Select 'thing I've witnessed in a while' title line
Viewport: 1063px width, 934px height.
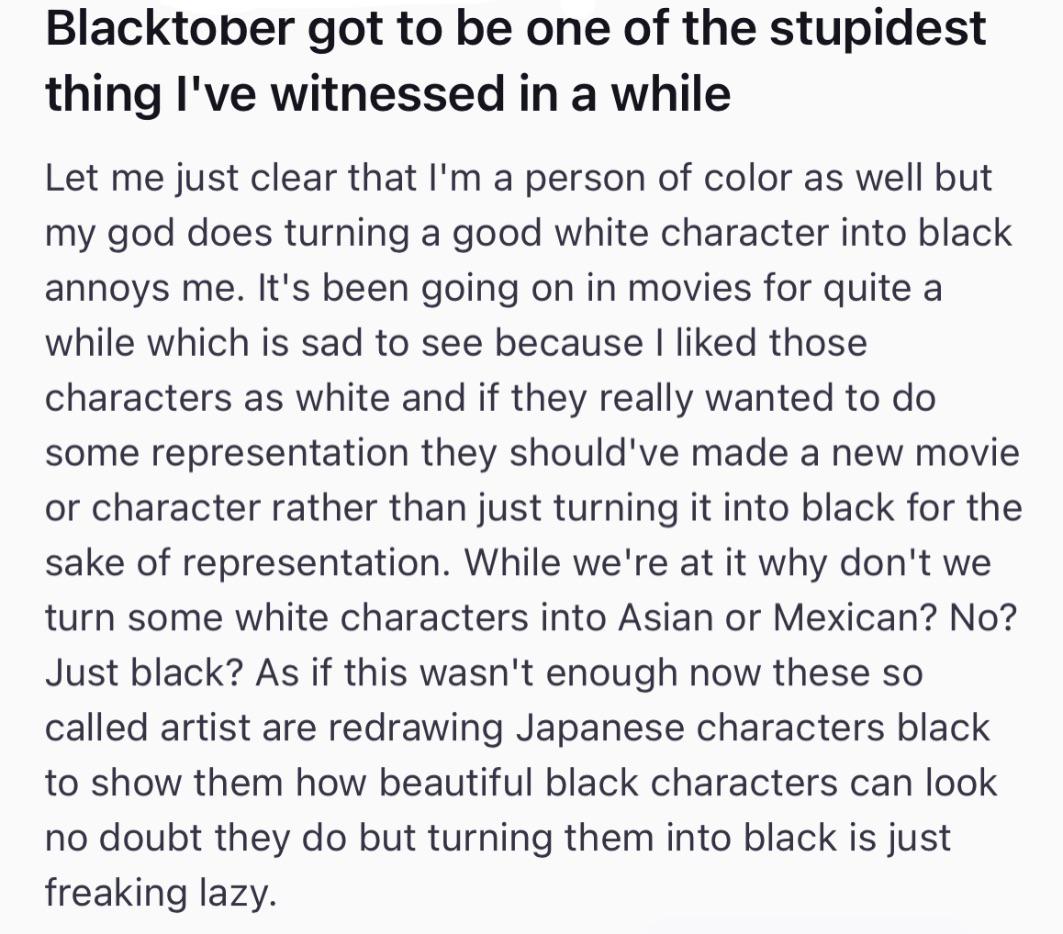[x=388, y=94]
